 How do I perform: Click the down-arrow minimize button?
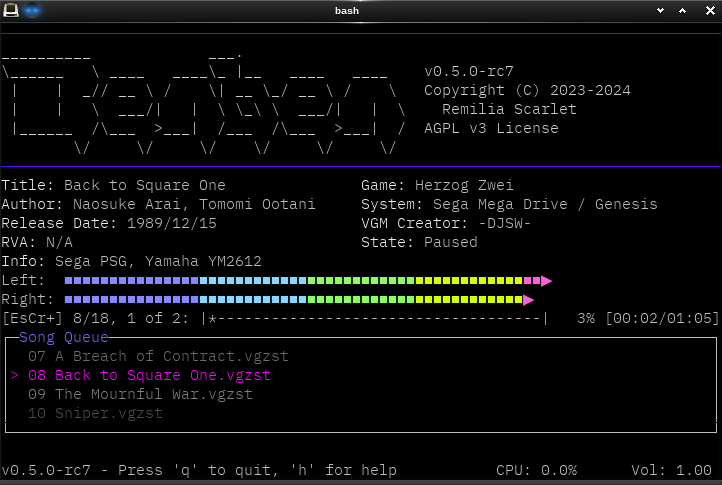click(660, 11)
